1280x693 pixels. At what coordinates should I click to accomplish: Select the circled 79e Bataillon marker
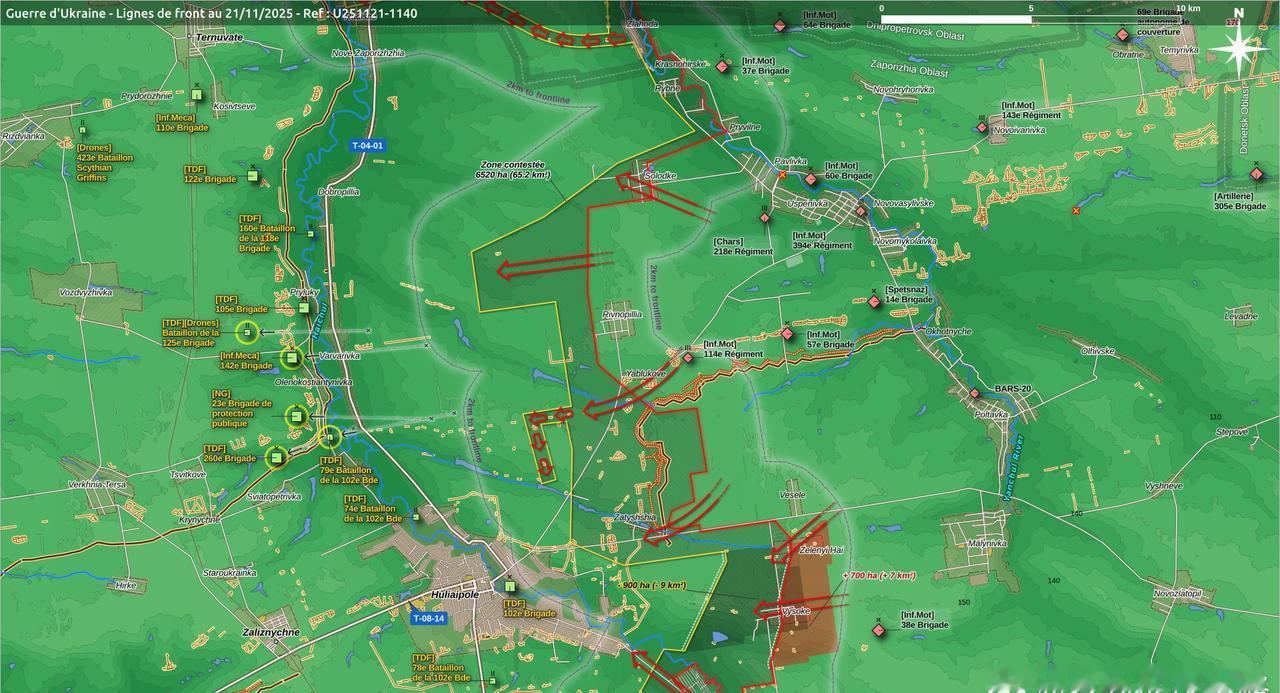coord(330,437)
